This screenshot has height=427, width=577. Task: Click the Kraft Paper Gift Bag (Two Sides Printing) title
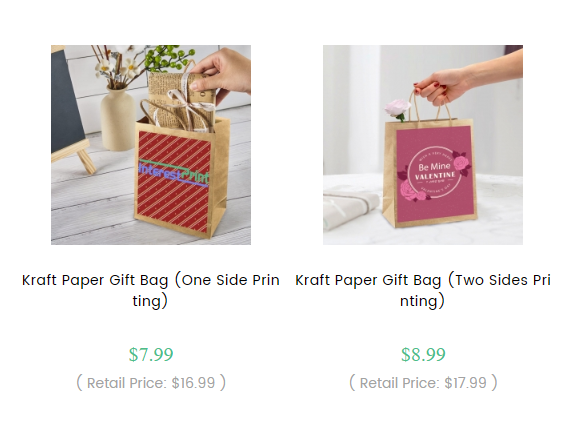(x=423, y=290)
